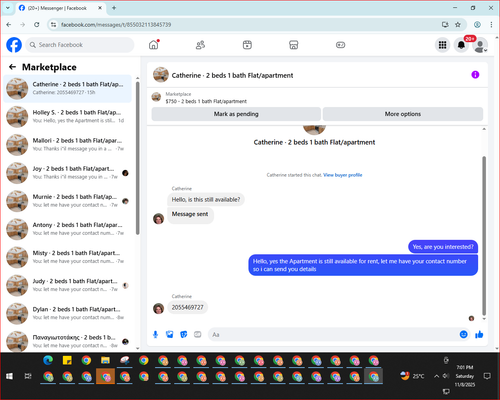500x400 pixels.
Task: Go back with the browser back arrow
Action: (x=9, y=25)
